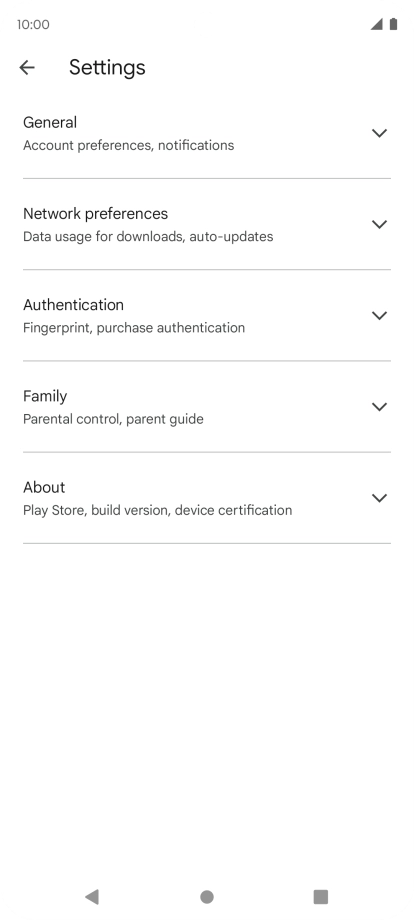Tap Android back navigation triangle
The height and width of the screenshot is (920, 414).
(92, 897)
